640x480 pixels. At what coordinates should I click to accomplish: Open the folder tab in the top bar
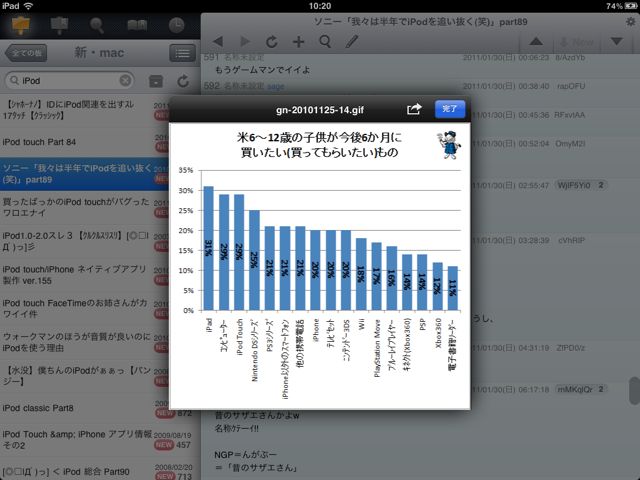[x=21, y=25]
